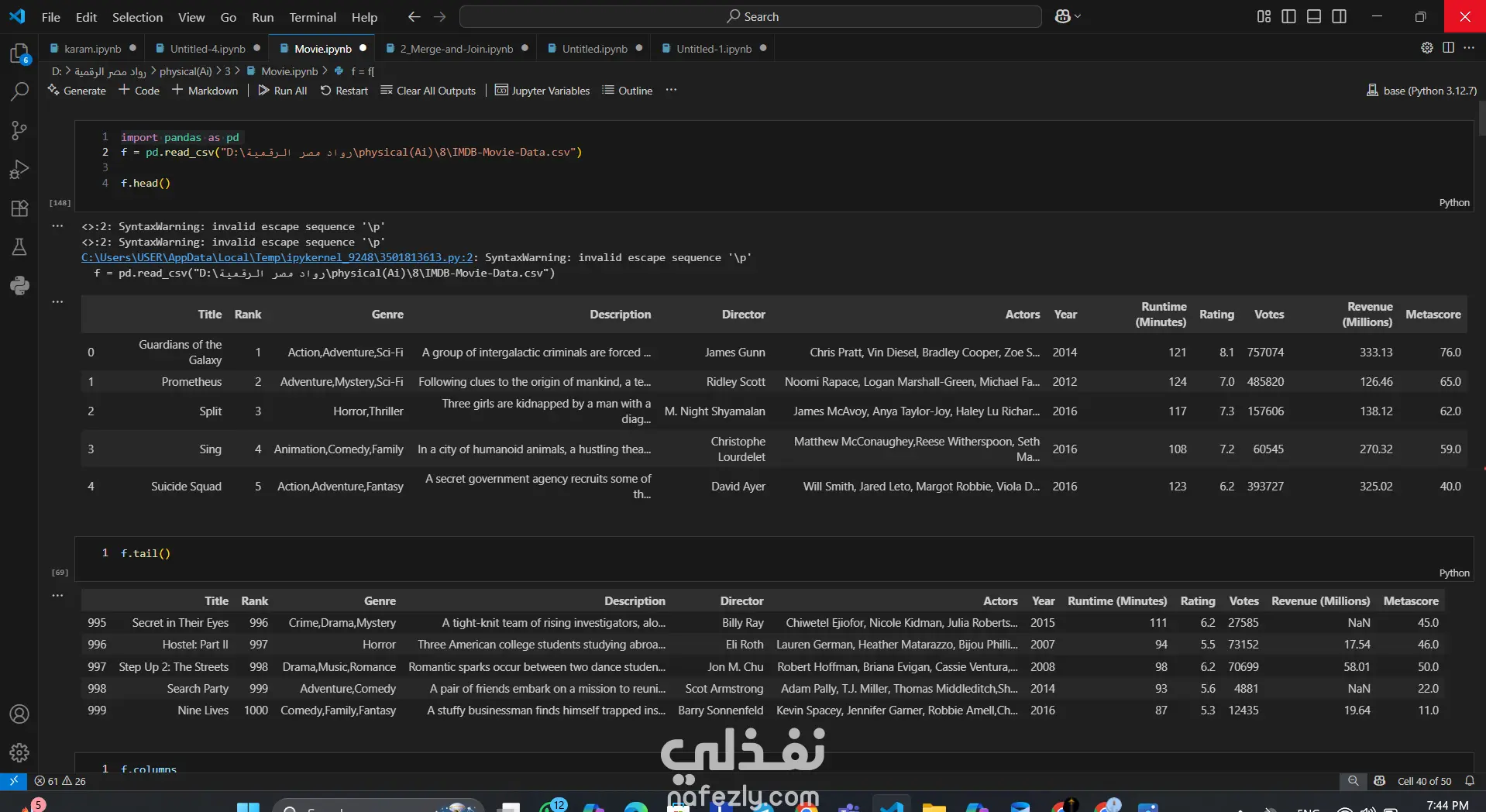
Task: Open the Manage gear in the activity bar
Action: click(x=19, y=752)
